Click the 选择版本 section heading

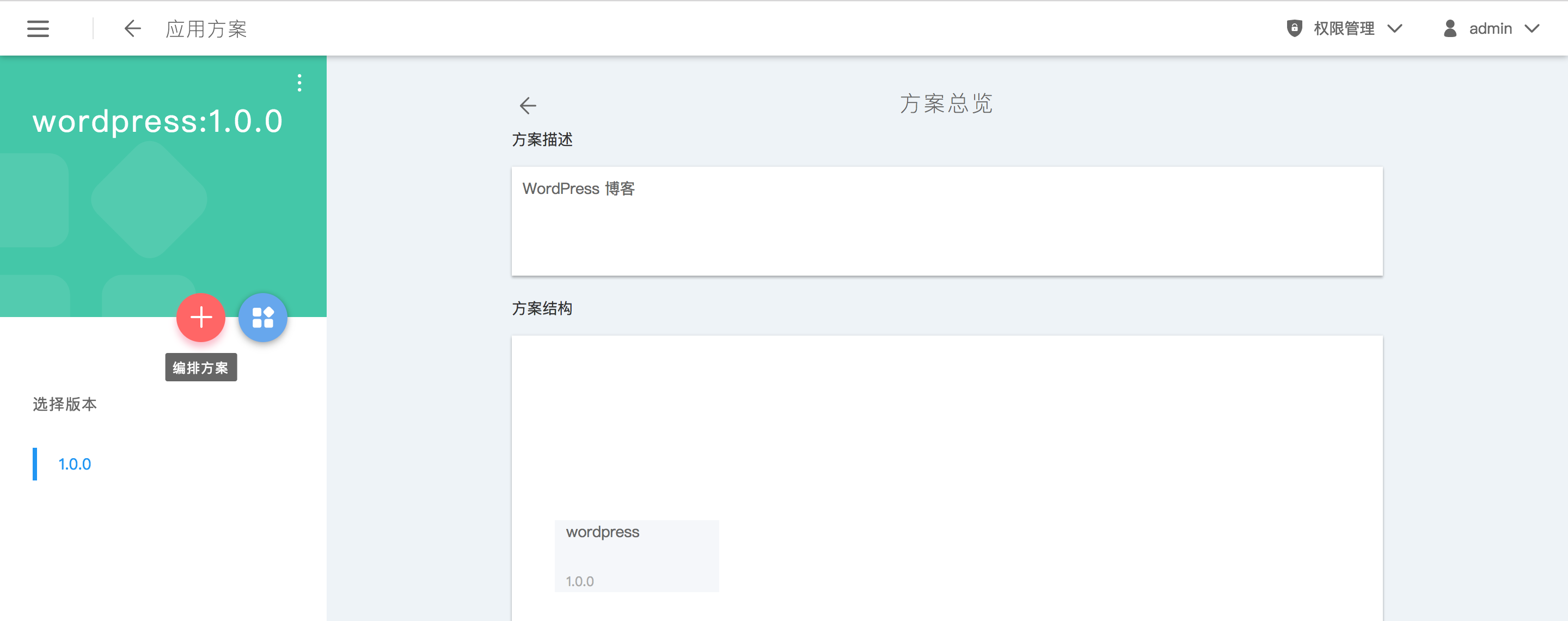point(65,404)
